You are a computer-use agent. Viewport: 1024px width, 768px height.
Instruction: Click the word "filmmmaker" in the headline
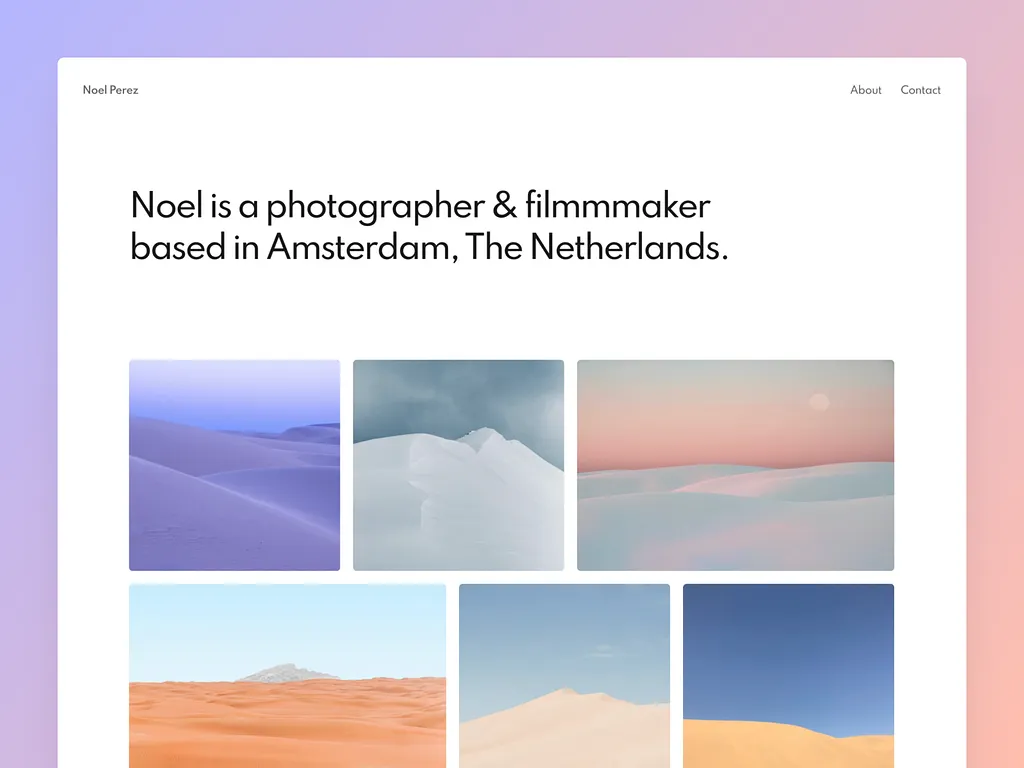pos(617,205)
